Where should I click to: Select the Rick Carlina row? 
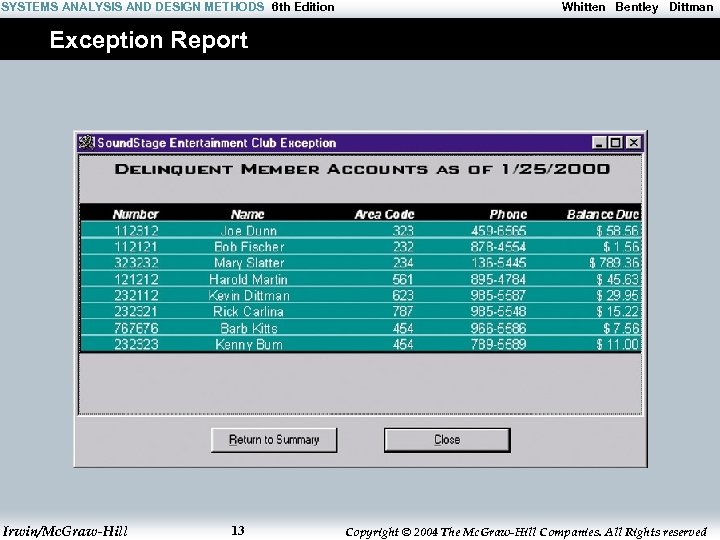(360, 311)
